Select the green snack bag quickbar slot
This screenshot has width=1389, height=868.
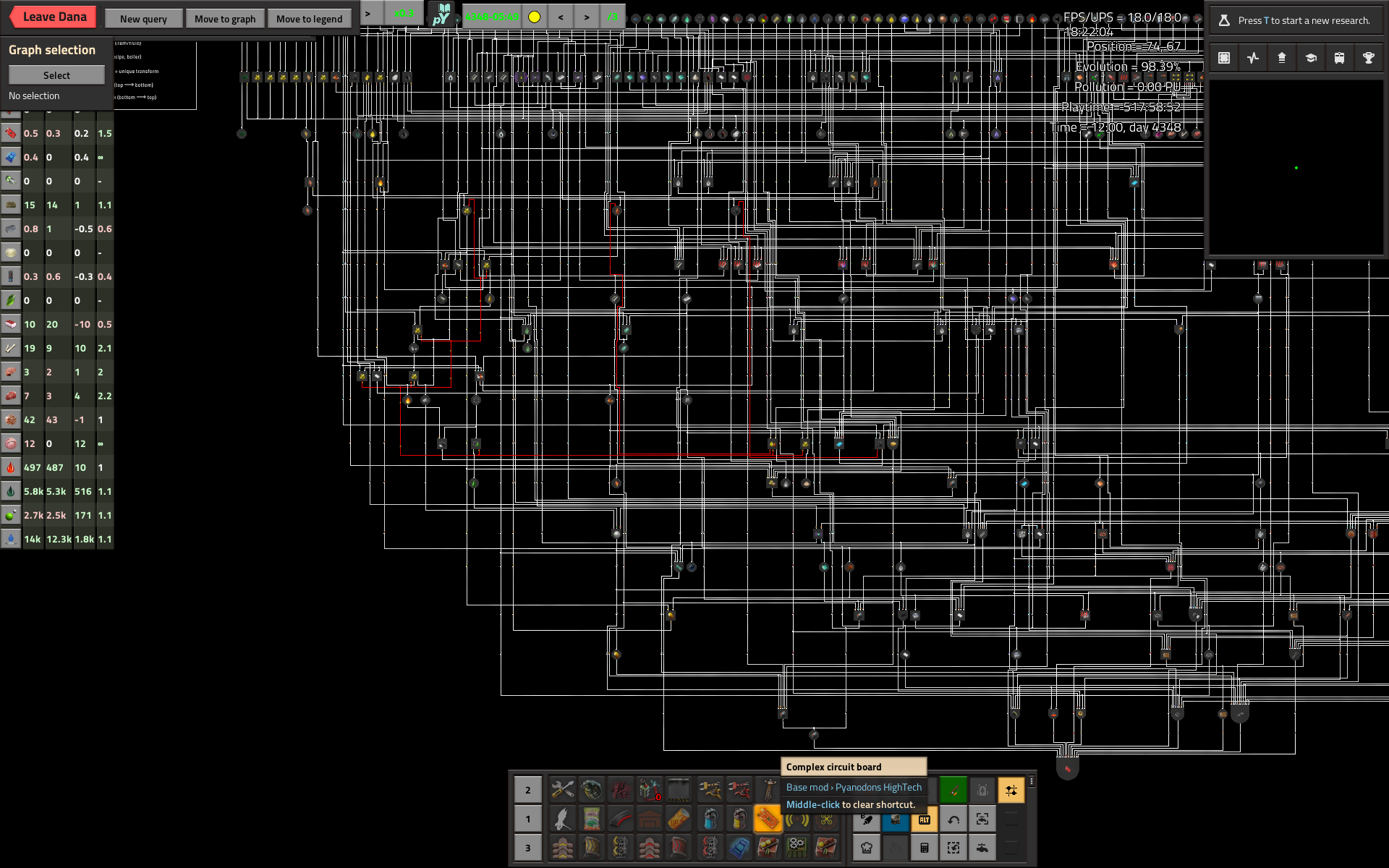pyautogui.click(x=592, y=819)
